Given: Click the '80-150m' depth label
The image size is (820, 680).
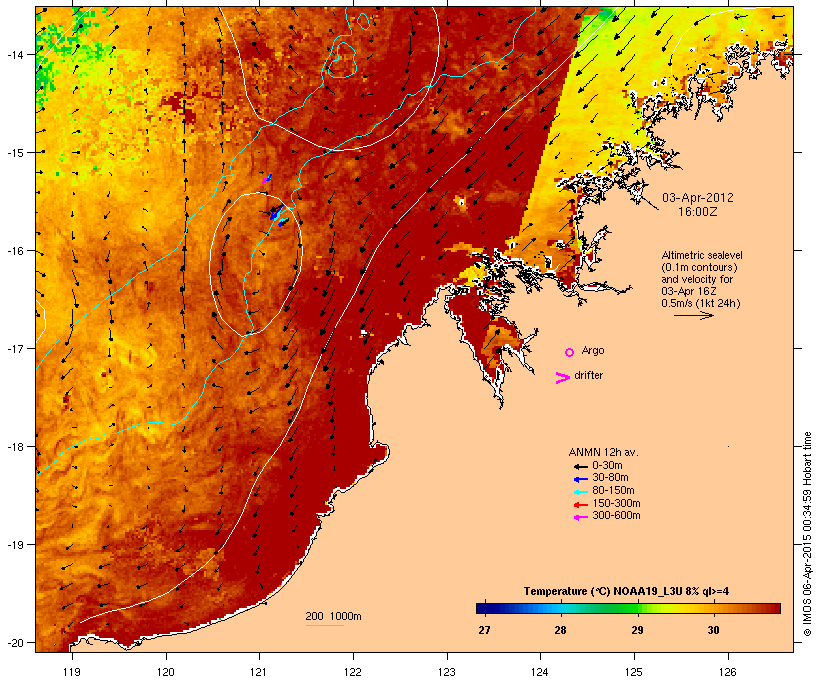Looking at the screenshot, I should tap(613, 491).
